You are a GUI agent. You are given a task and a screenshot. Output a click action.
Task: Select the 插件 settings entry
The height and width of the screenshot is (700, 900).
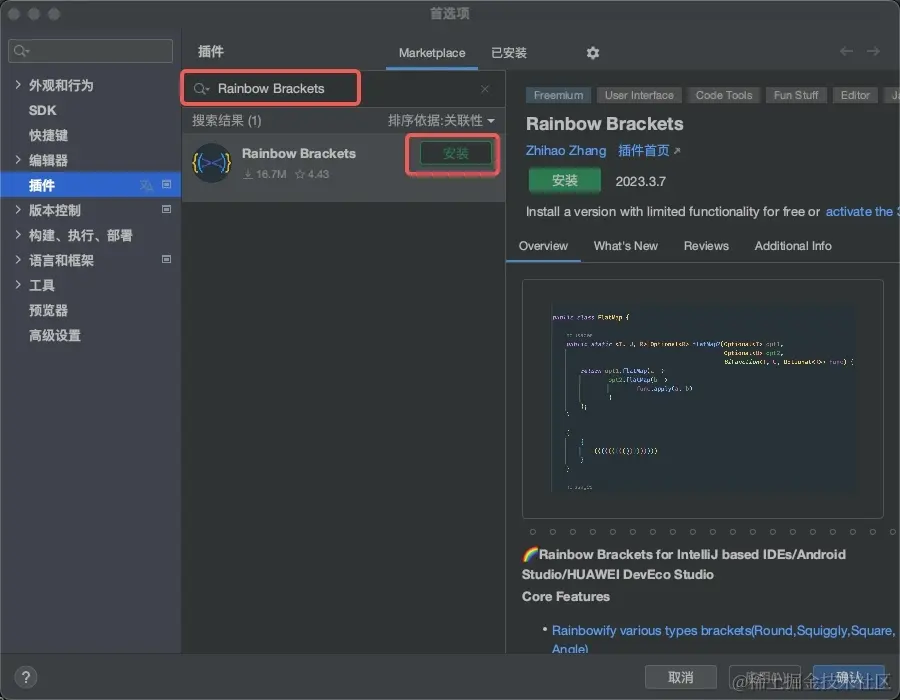tap(91, 185)
